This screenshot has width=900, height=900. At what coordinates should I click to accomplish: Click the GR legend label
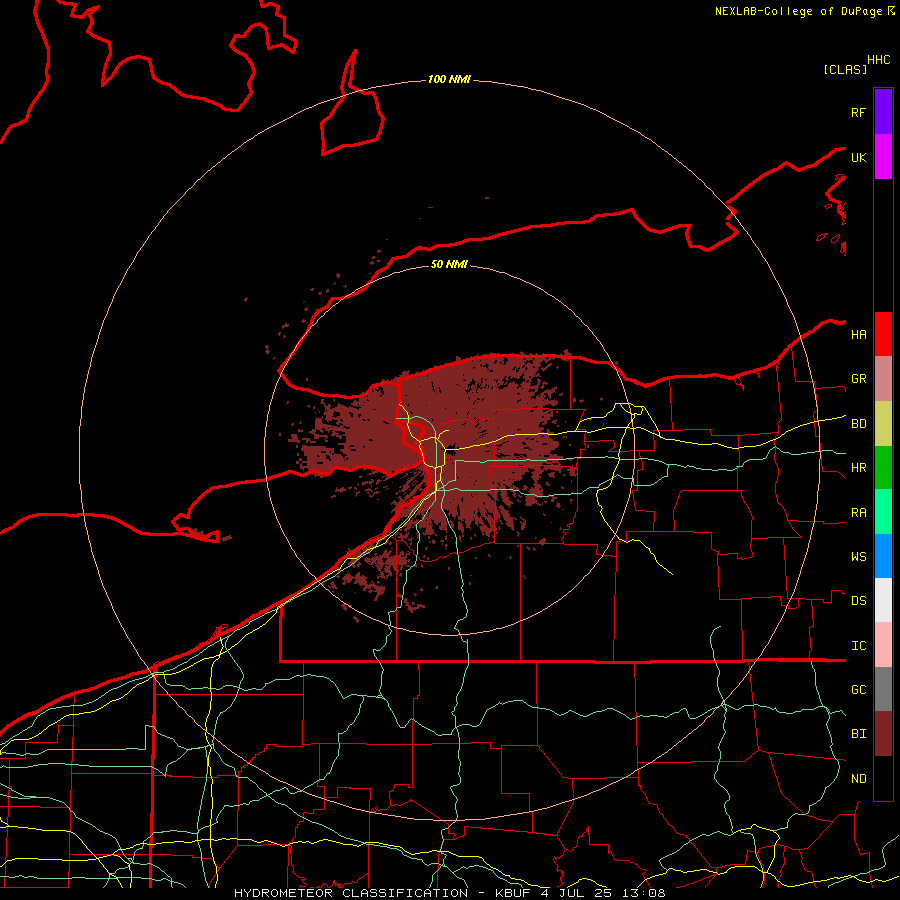tap(858, 379)
